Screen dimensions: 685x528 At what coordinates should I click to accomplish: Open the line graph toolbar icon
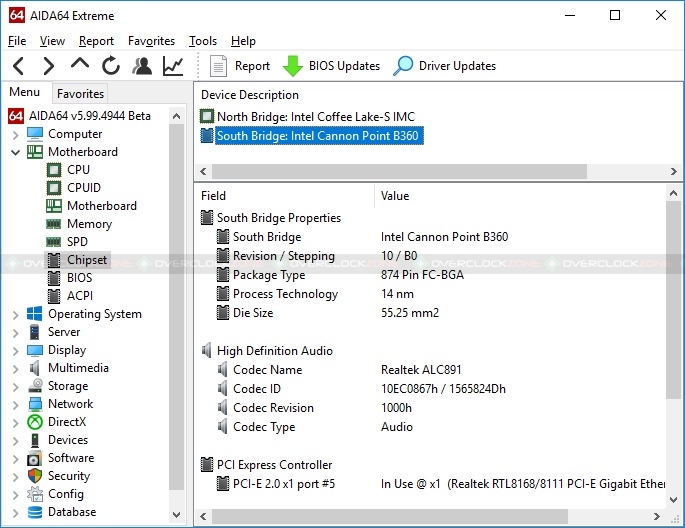point(173,66)
